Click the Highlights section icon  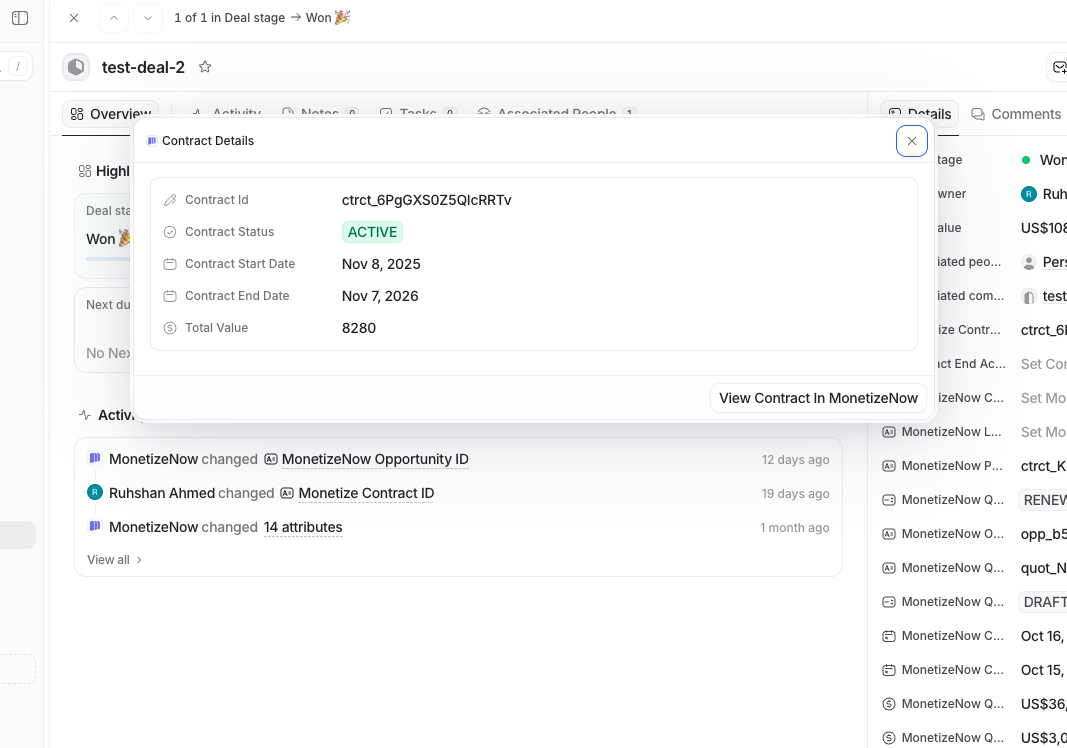(85, 172)
